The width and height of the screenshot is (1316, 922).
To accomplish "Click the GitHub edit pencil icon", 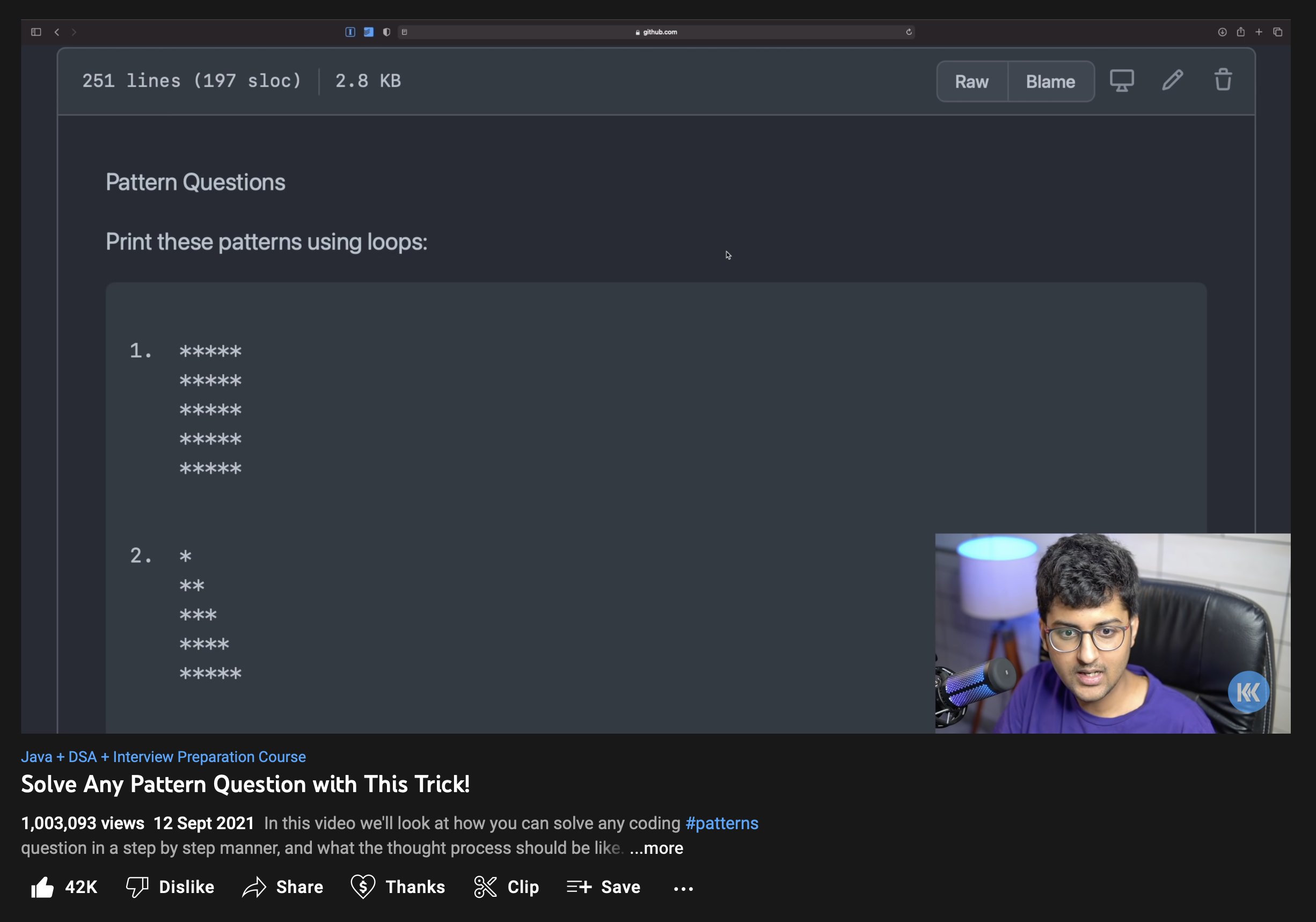I will (x=1172, y=80).
